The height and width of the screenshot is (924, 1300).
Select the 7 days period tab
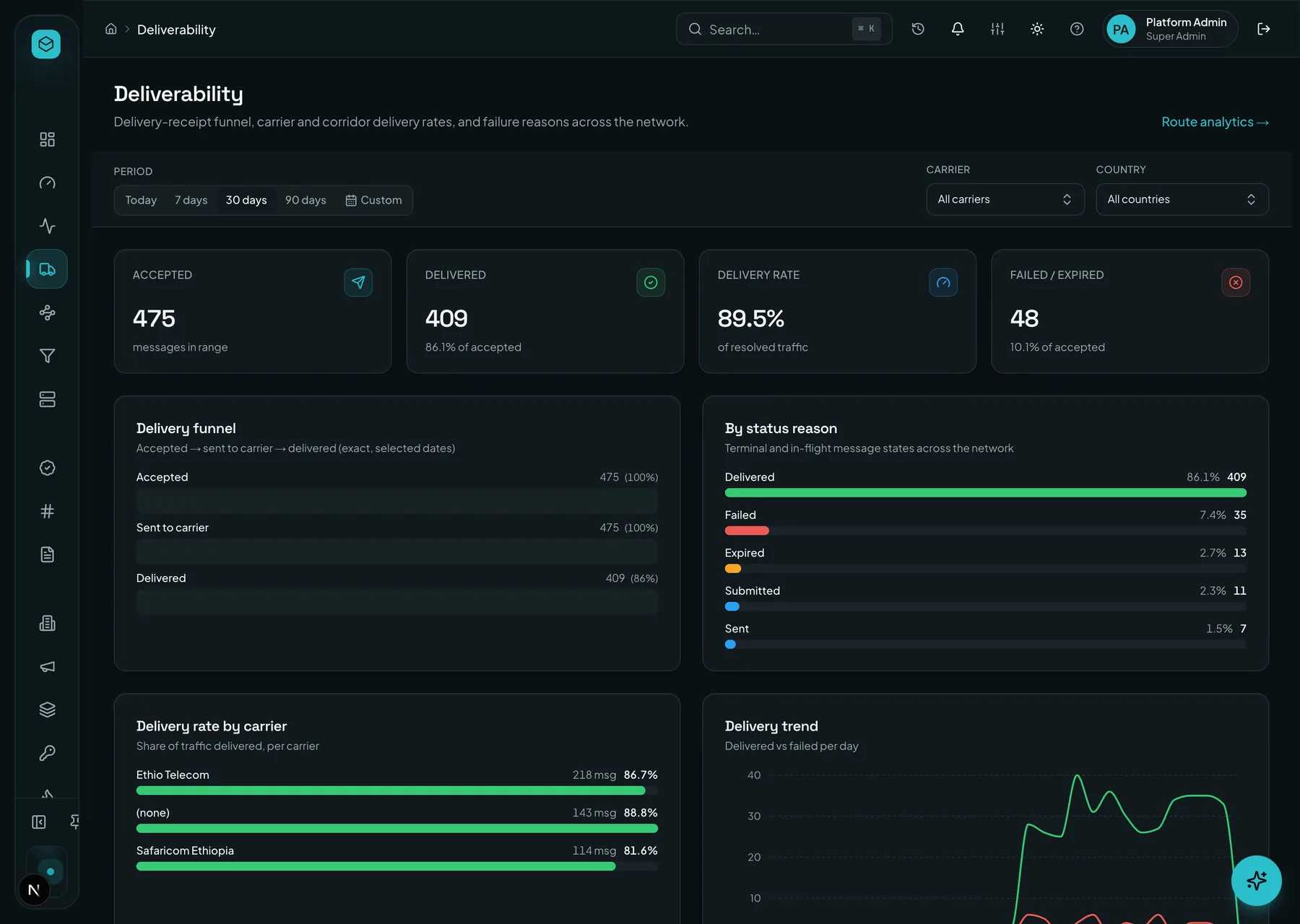click(191, 200)
